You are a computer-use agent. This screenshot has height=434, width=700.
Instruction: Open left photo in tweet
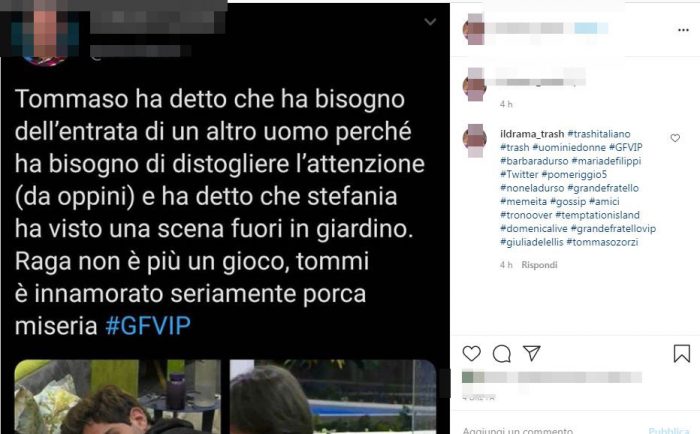[118, 396]
